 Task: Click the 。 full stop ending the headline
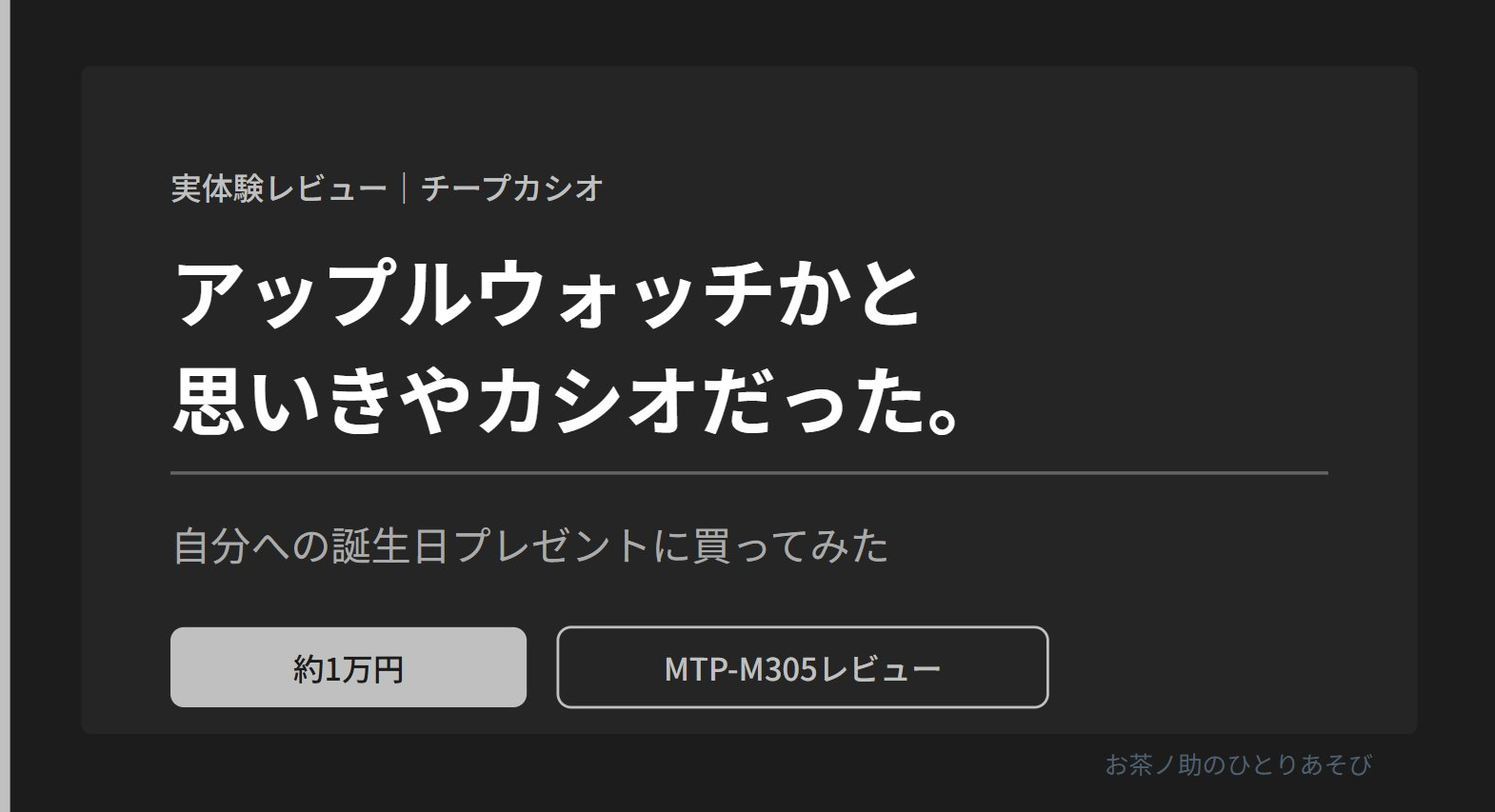click(x=943, y=416)
